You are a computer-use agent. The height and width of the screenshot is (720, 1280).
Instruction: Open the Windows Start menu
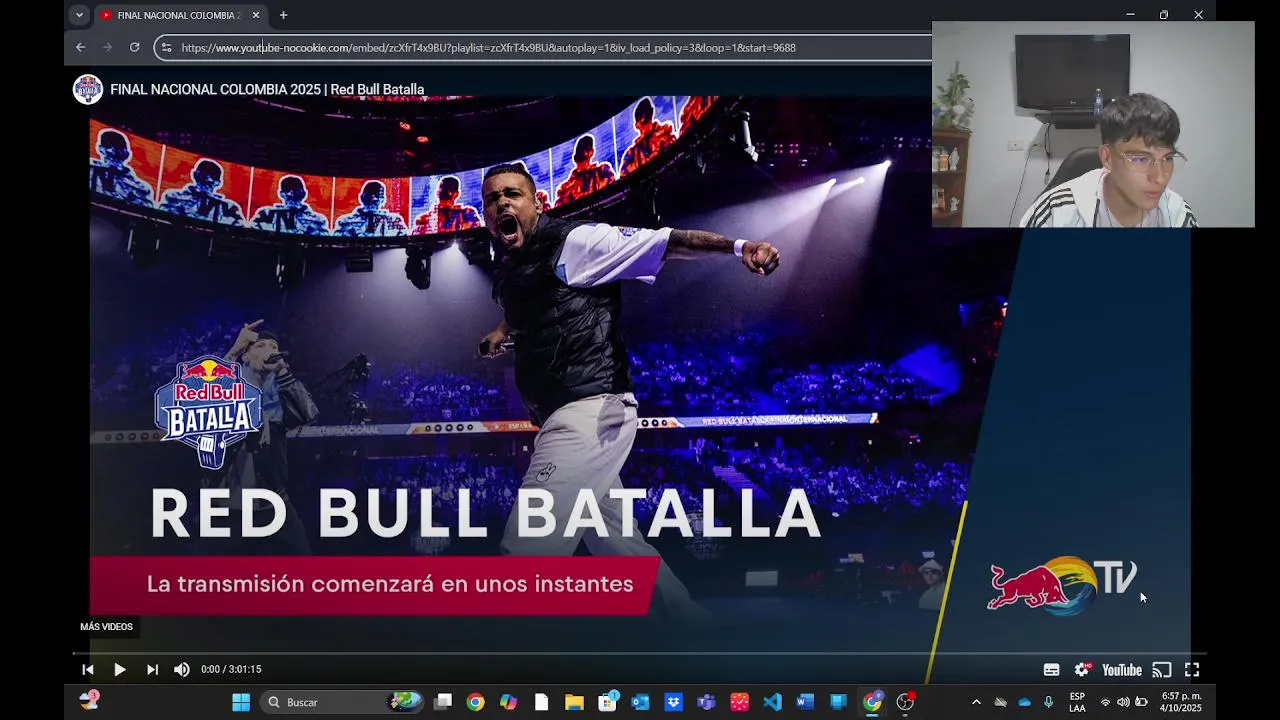point(241,702)
